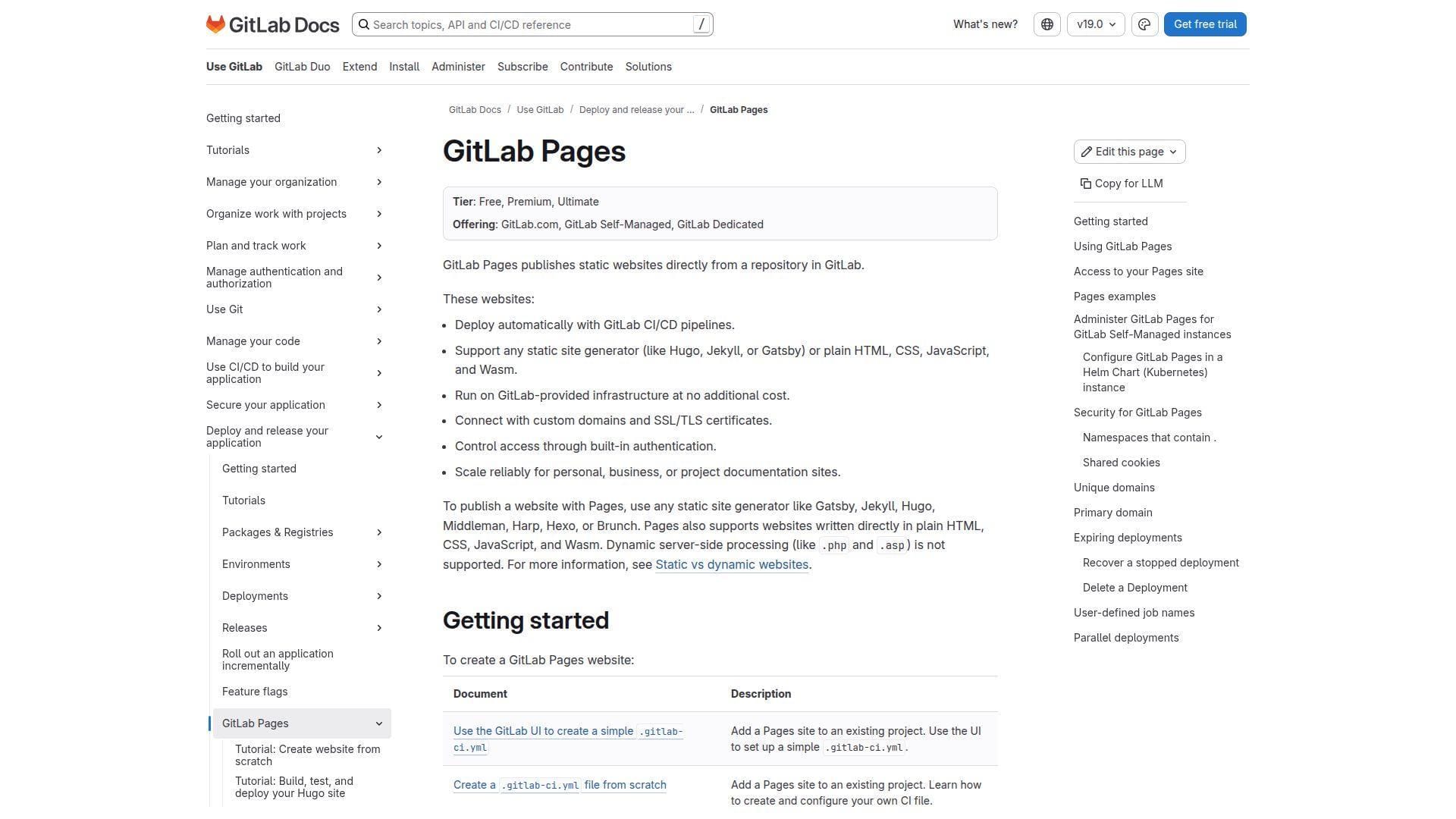
Task: Click the search magnifier icon
Action: point(365,24)
